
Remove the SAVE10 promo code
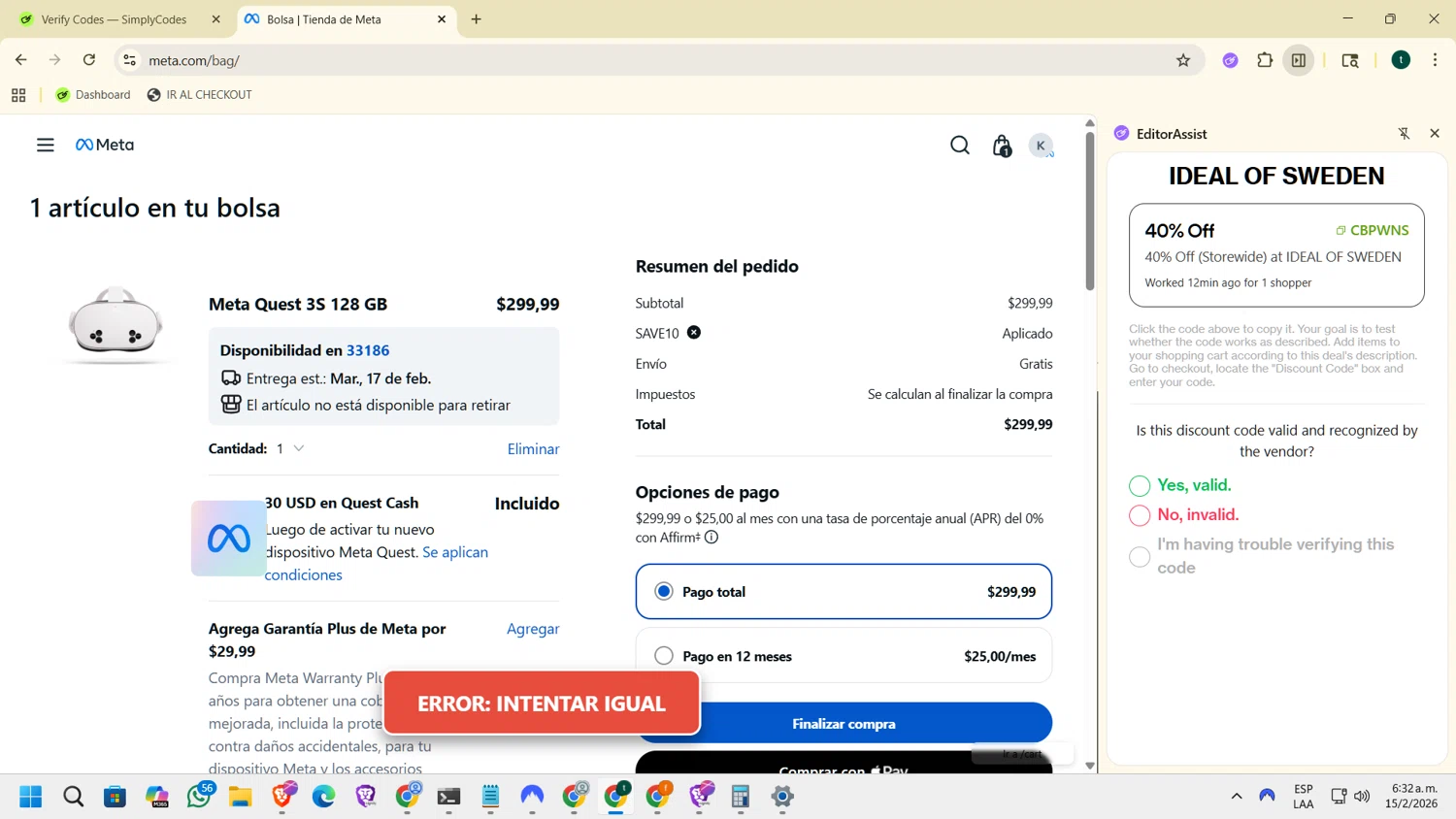tap(694, 333)
